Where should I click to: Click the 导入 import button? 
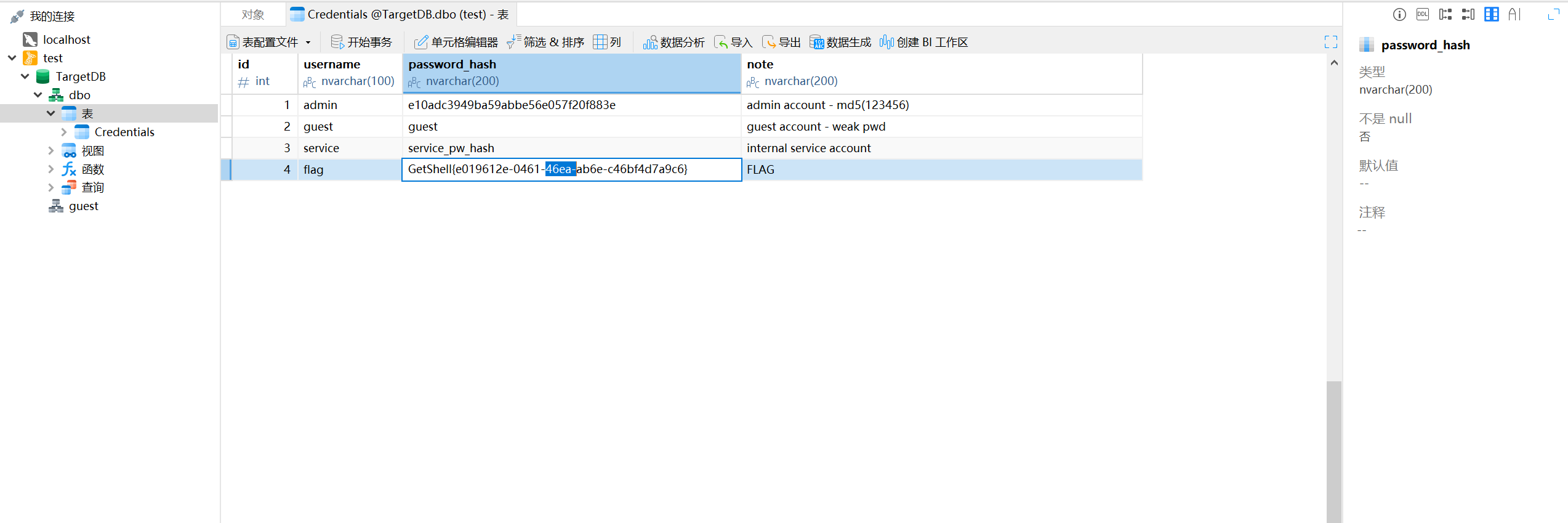[733, 42]
